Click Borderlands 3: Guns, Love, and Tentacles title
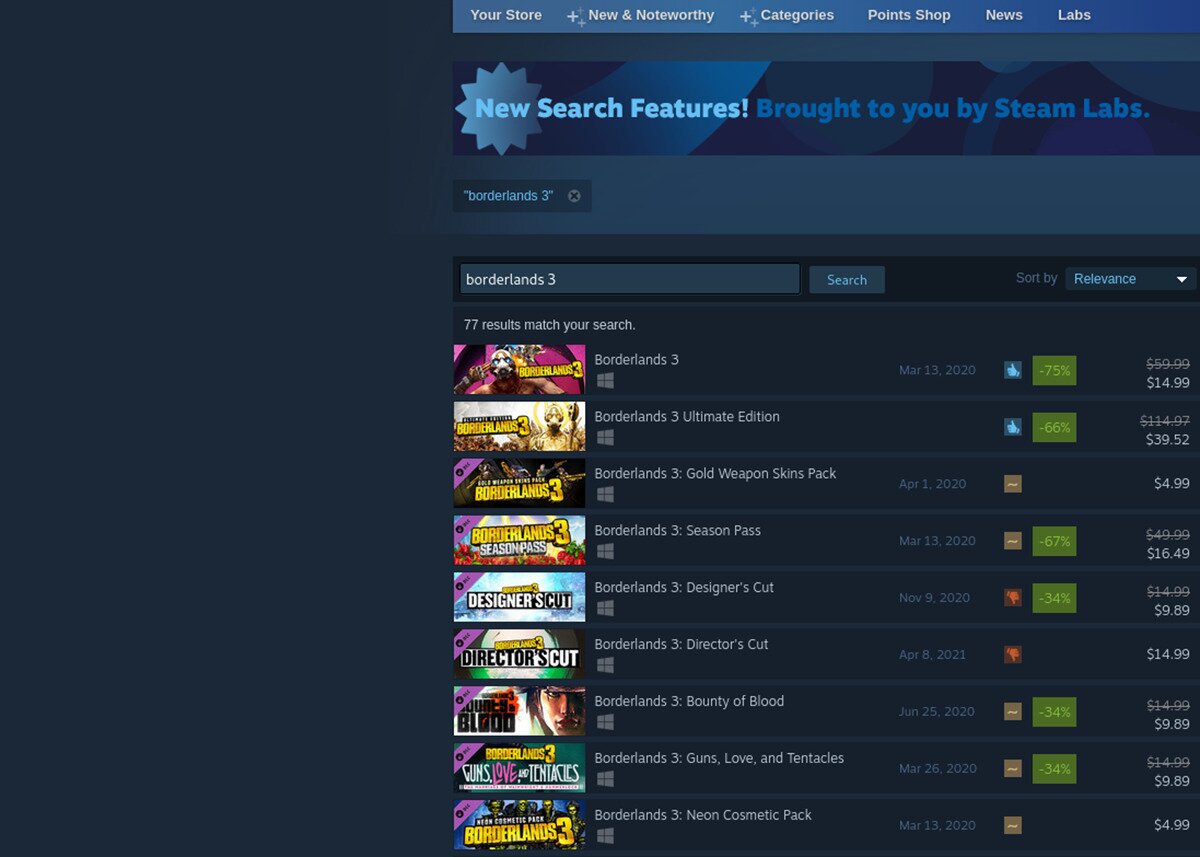This screenshot has width=1200, height=857. coord(719,759)
